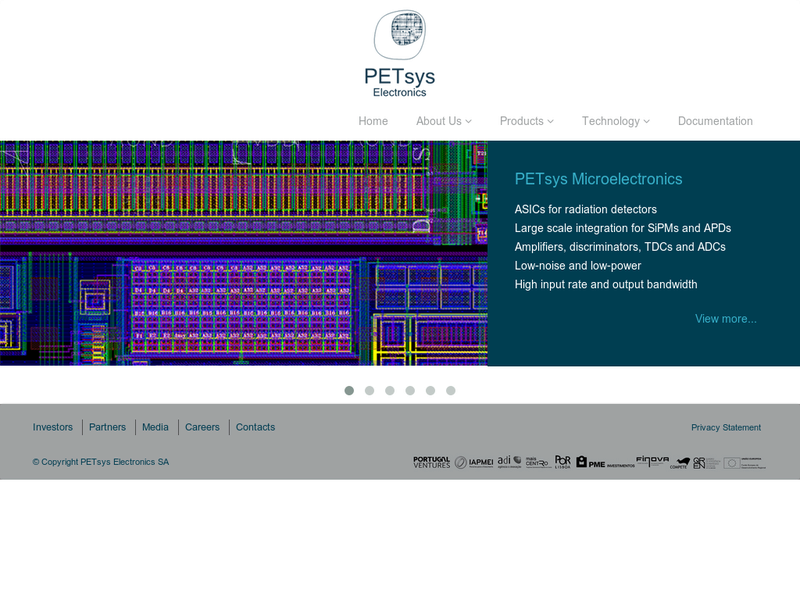Click the PETsys Microelectronics heading
The image size is (800, 600).
pyautogui.click(x=598, y=179)
